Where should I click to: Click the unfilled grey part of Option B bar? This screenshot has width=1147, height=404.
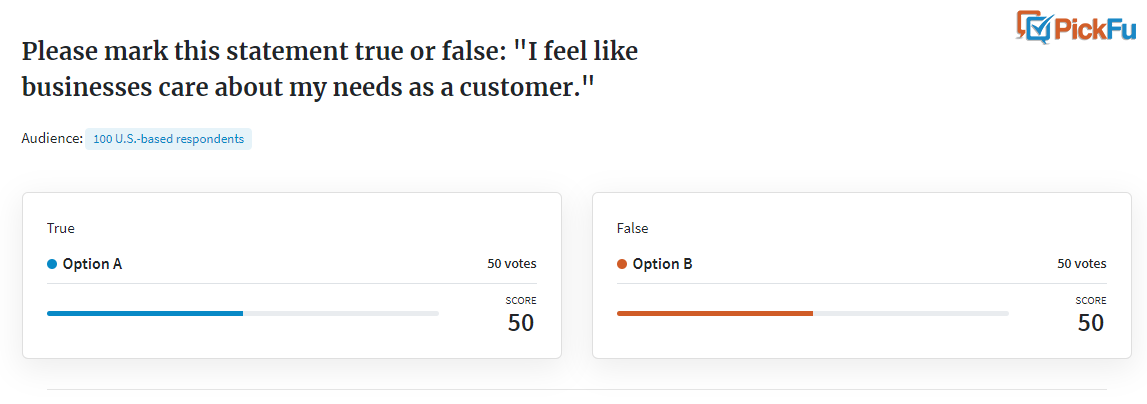coord(911,313)
